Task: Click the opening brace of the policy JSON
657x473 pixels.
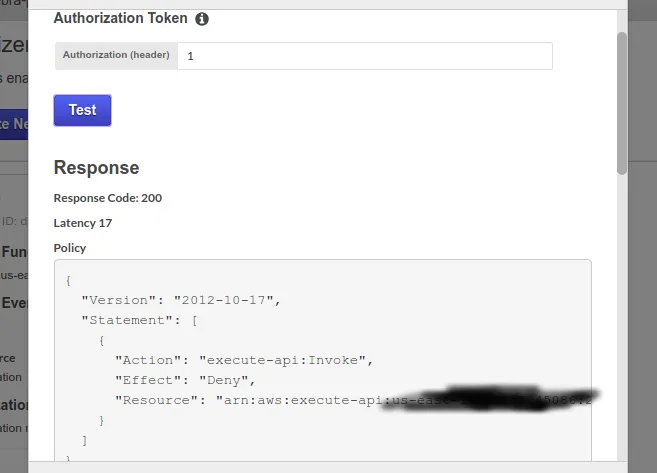Action: pyautogui.click(x=68, y=280)
